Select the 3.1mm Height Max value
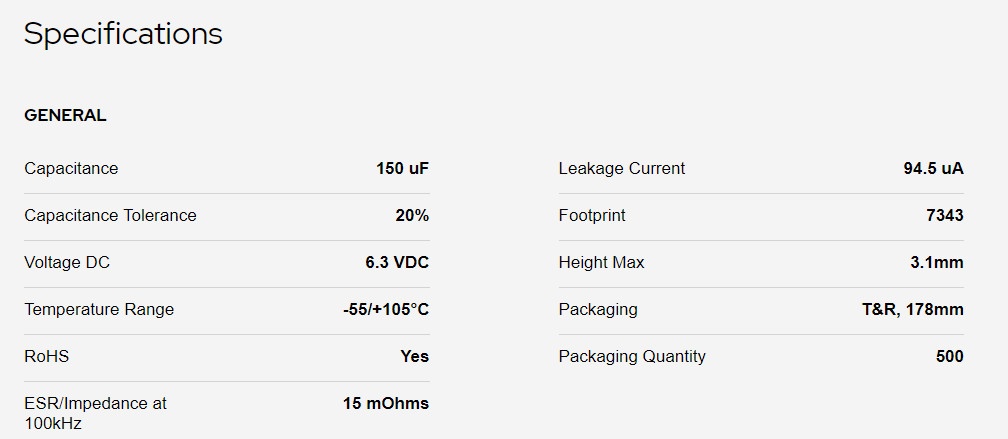The width and height of the screenshot is (1008, 439). tap(937, 262)
